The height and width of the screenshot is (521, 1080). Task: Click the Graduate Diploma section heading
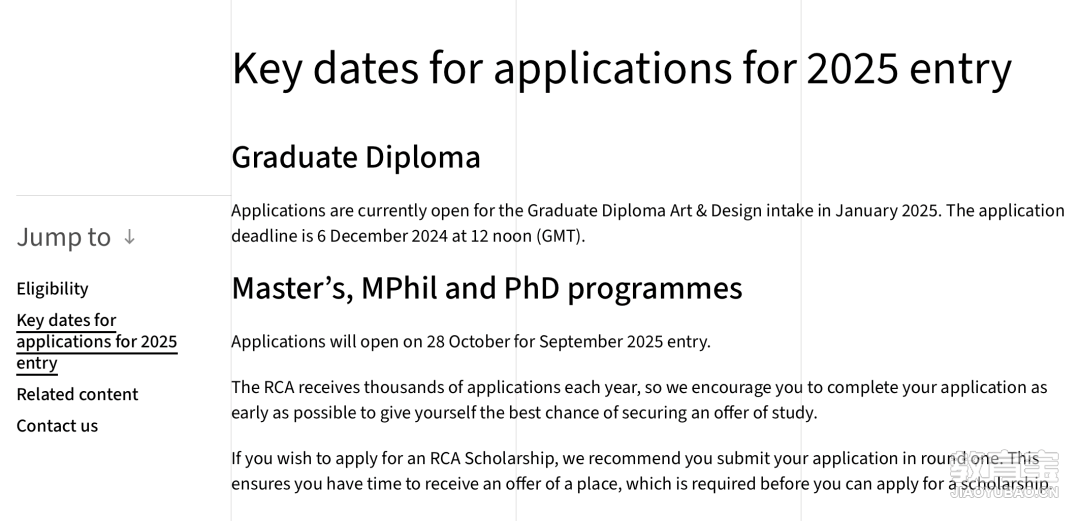coord(355,157)
